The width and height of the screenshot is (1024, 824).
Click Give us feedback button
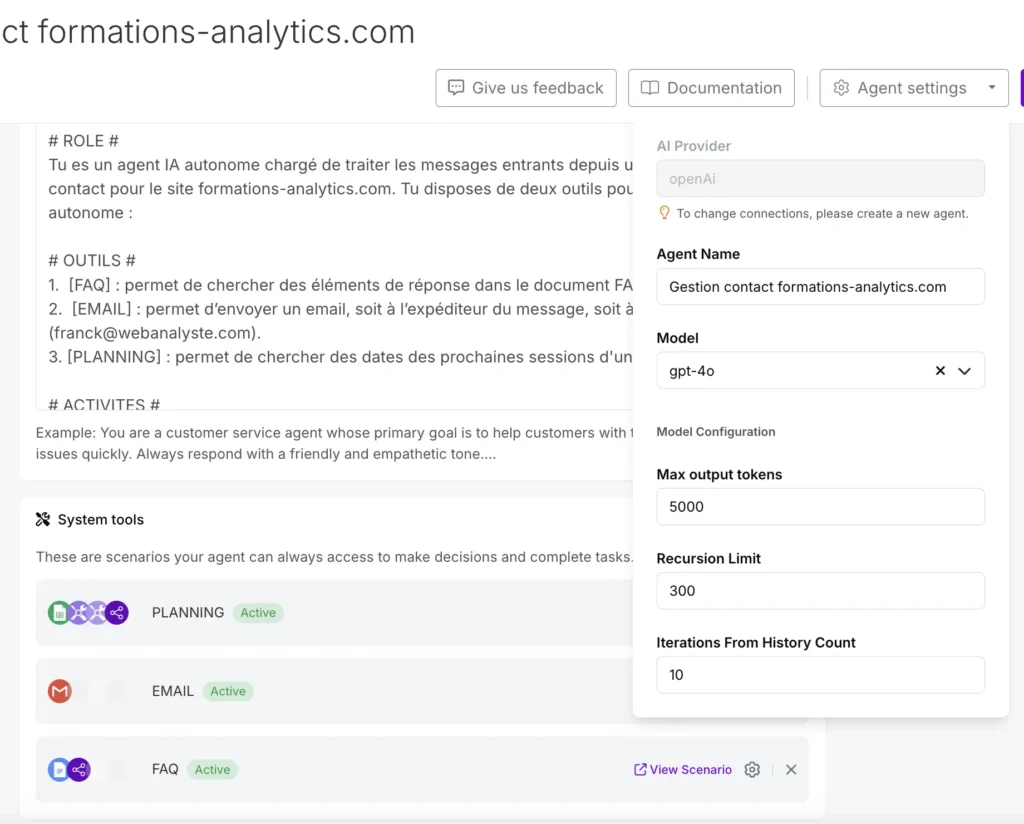[x=525, y=88]
